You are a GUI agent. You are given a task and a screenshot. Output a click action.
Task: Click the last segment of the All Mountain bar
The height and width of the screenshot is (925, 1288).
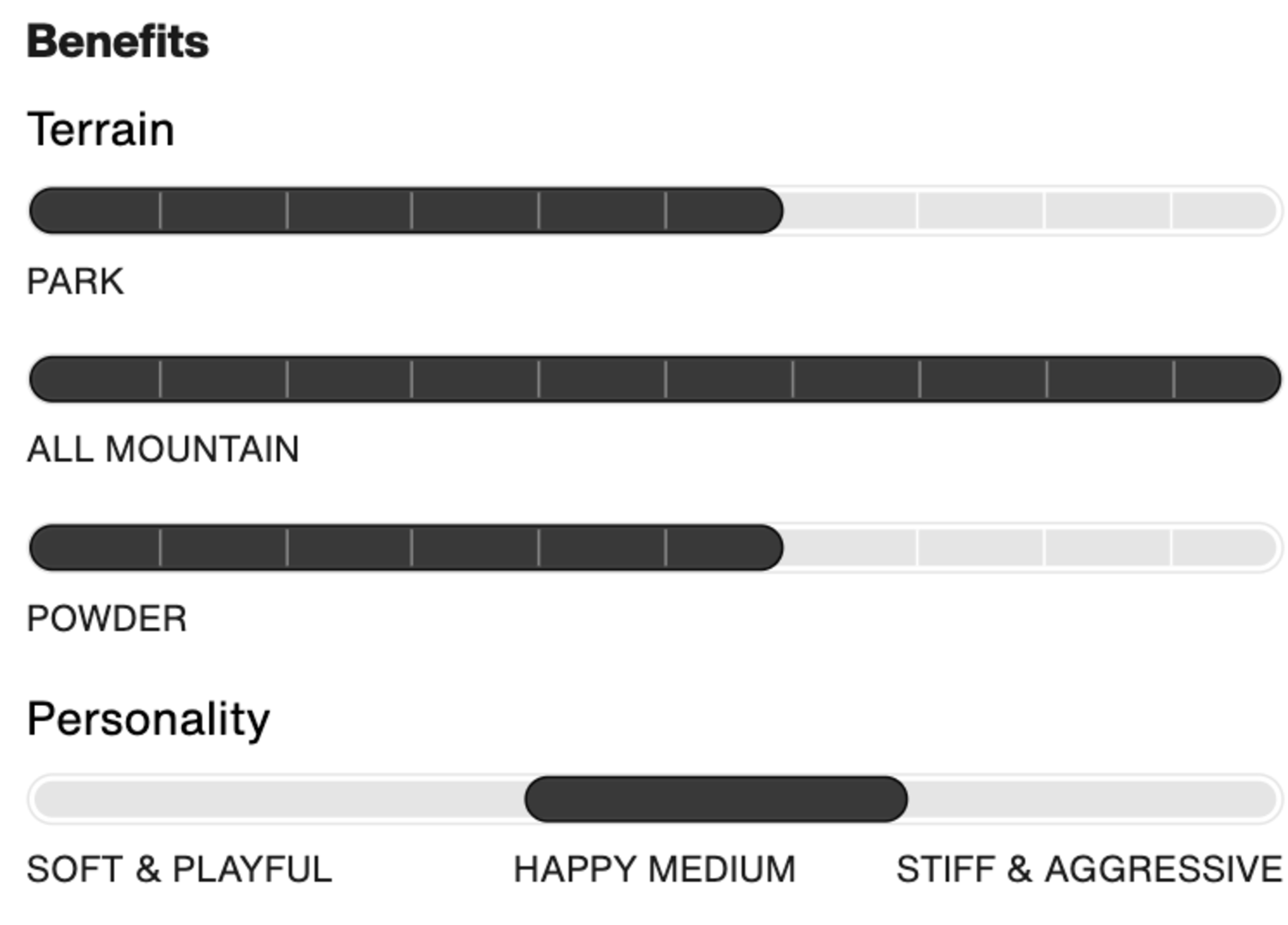1225,379
